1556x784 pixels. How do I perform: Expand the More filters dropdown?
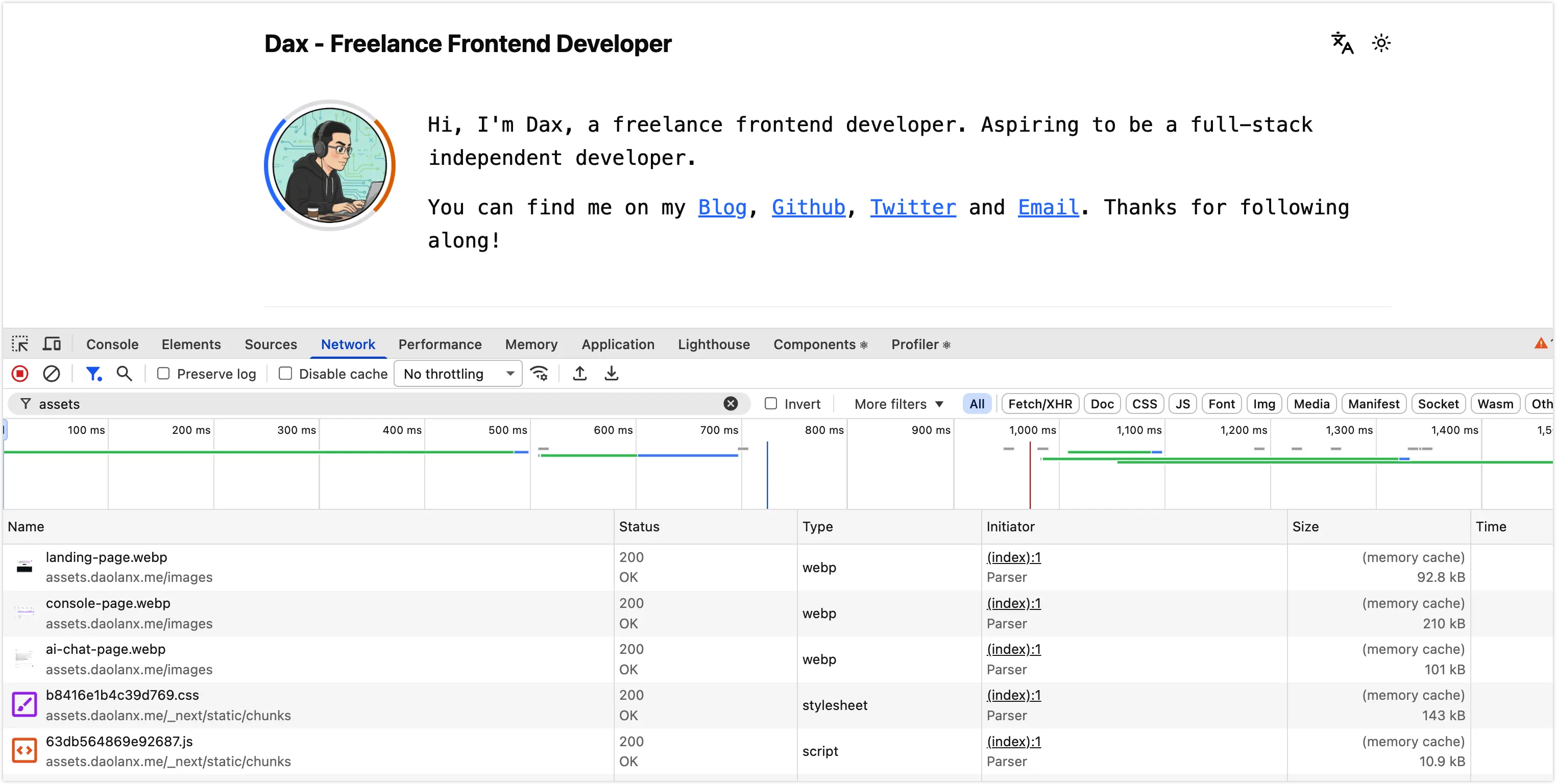tap(898, 404)
